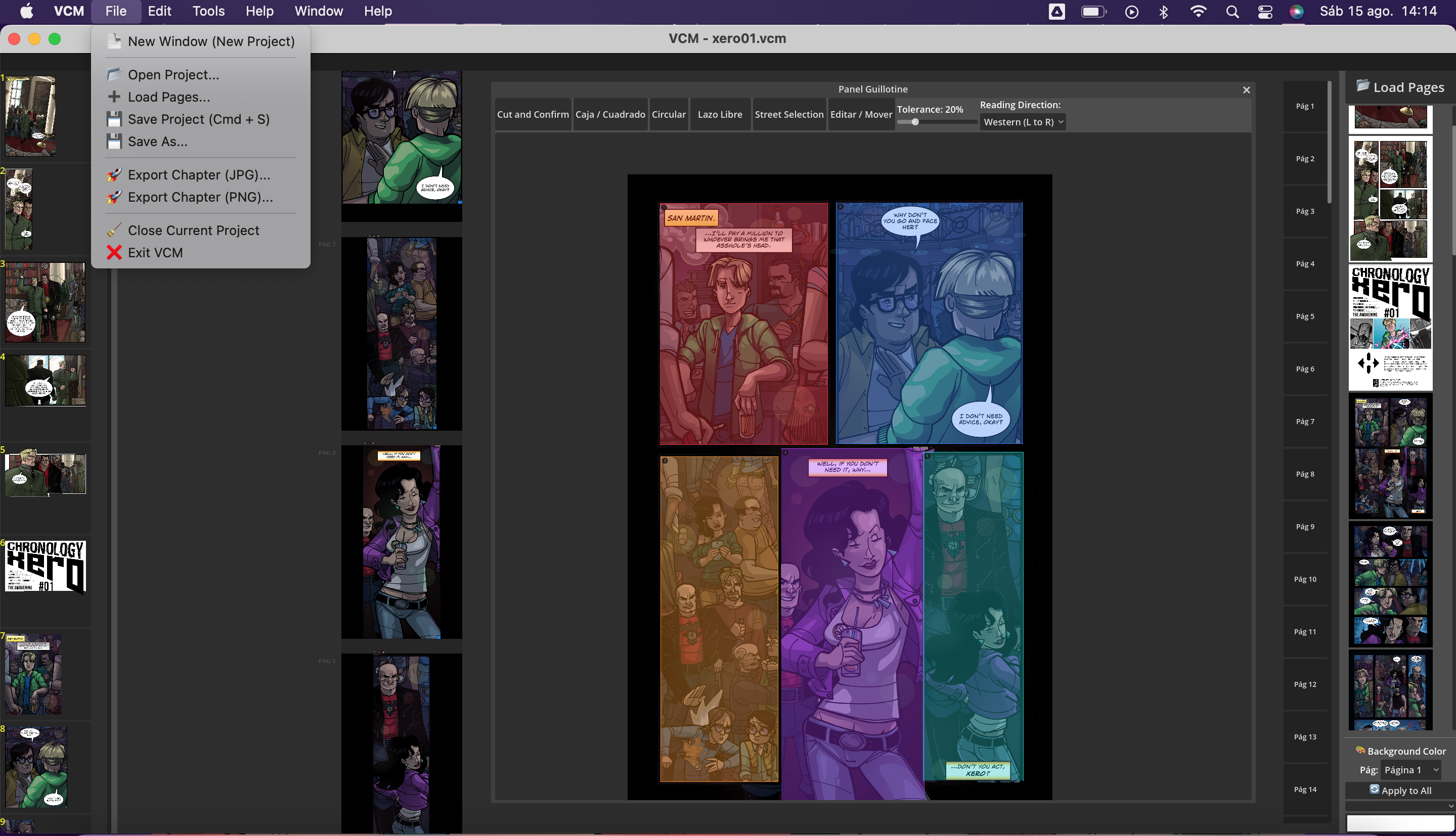Open Spotlight search in the menu bar

coord(1232,11)
